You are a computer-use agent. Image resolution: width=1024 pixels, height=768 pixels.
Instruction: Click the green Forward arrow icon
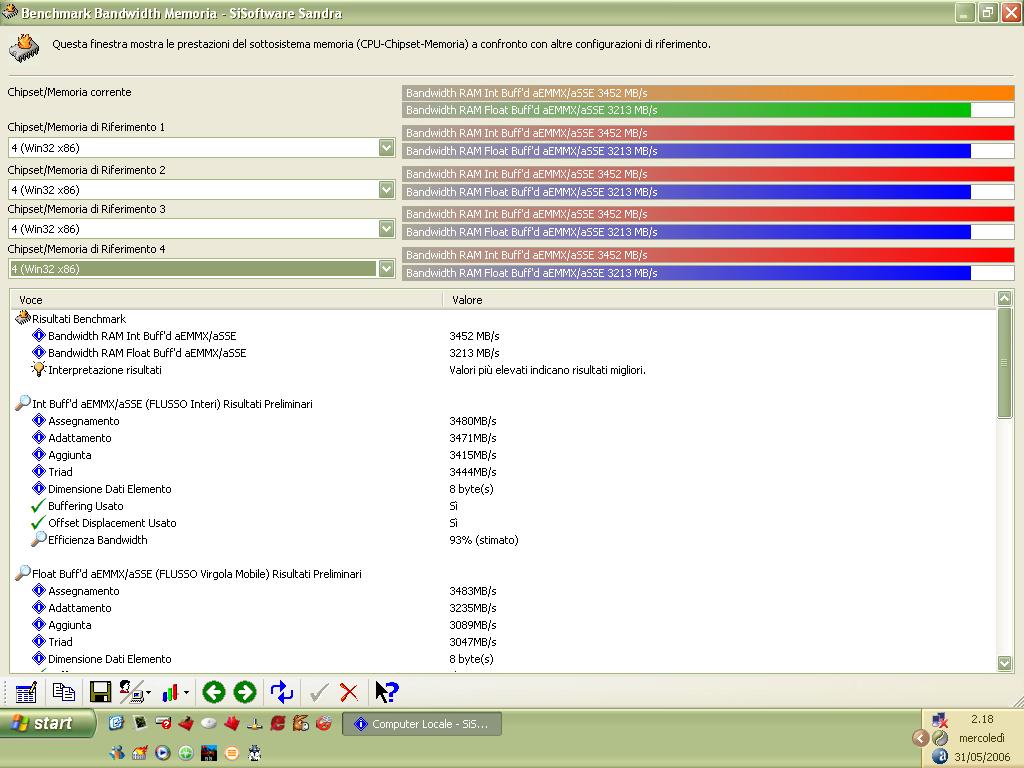click(x=245, y=692)
